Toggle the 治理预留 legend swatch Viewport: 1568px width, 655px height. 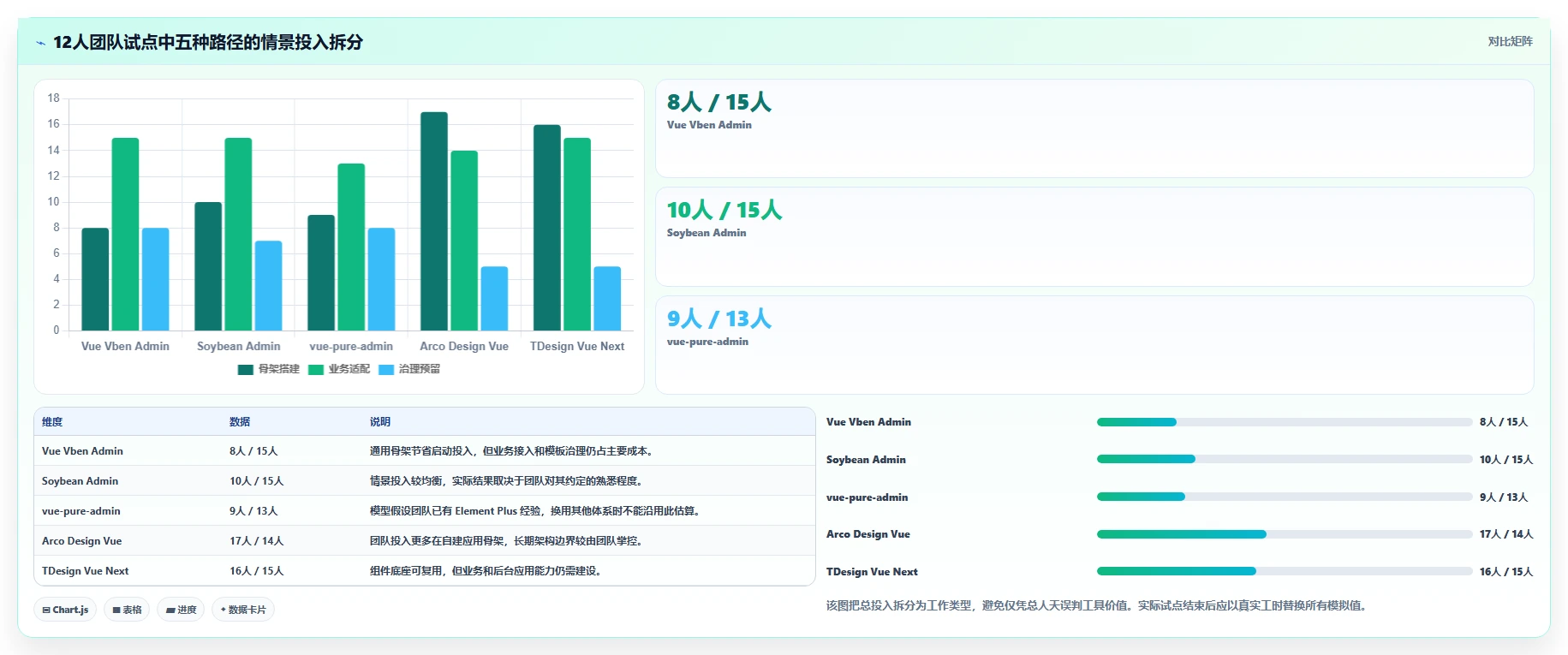pyautogui.click(x=386, y=369)
